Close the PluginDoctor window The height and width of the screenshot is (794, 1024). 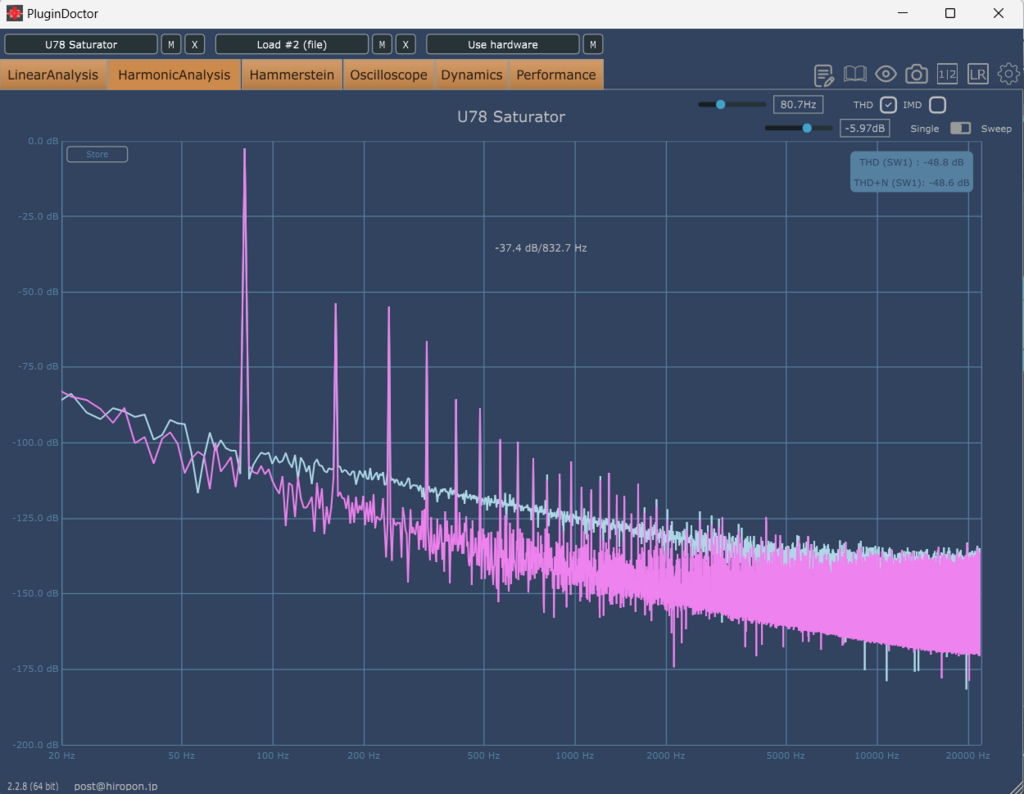tap(999, 13)
